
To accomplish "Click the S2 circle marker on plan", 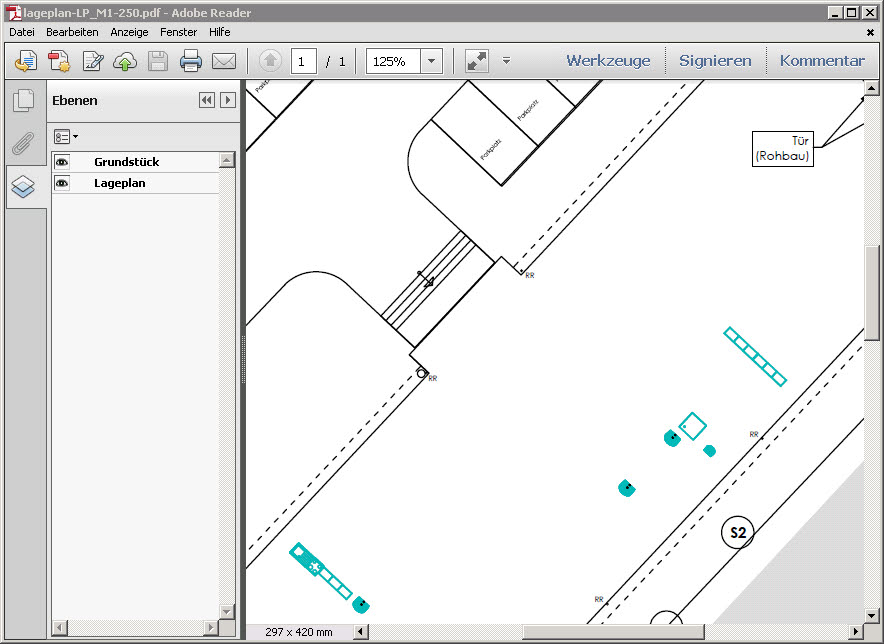I will (x=738, y=532).
